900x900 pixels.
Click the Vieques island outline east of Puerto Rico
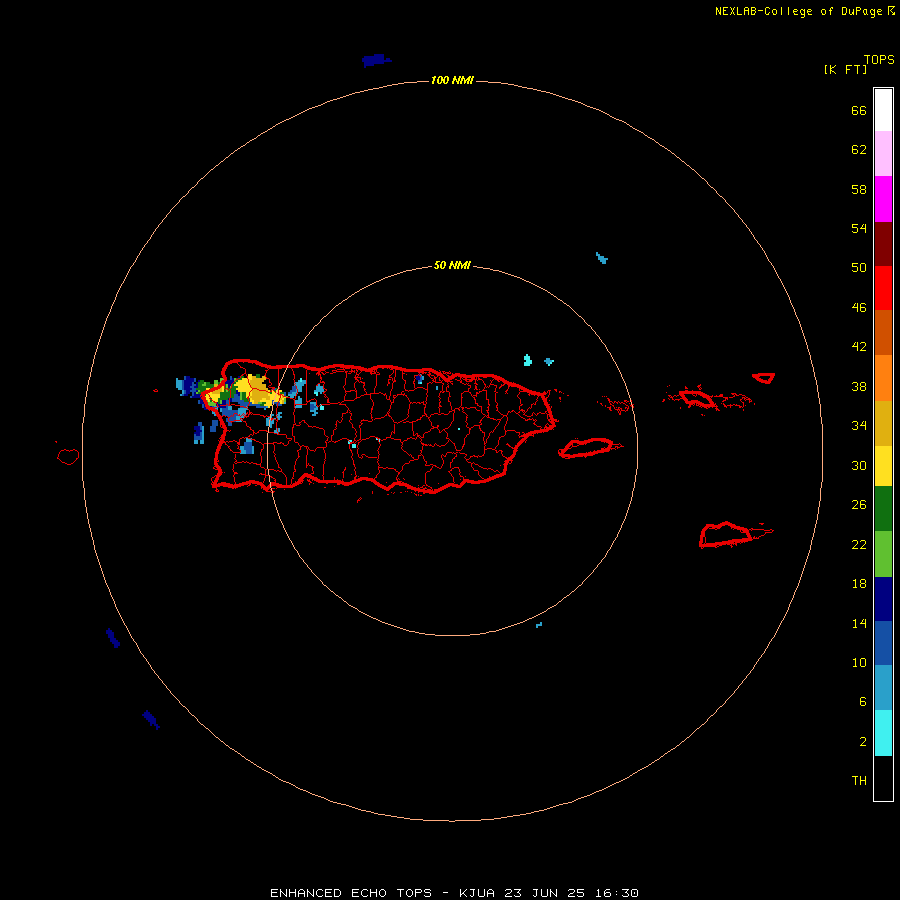(589, 448)
